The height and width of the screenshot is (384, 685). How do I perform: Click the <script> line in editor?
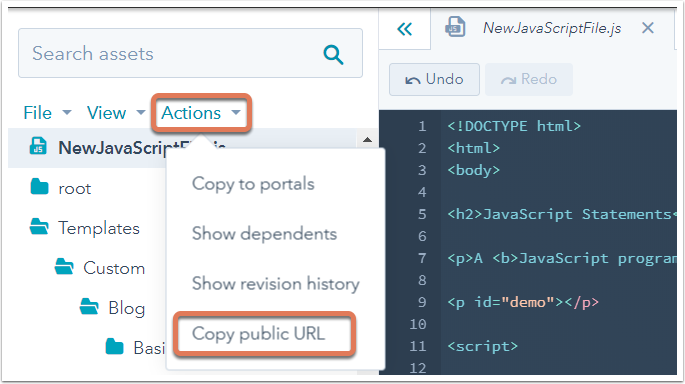tap(483, 346)
